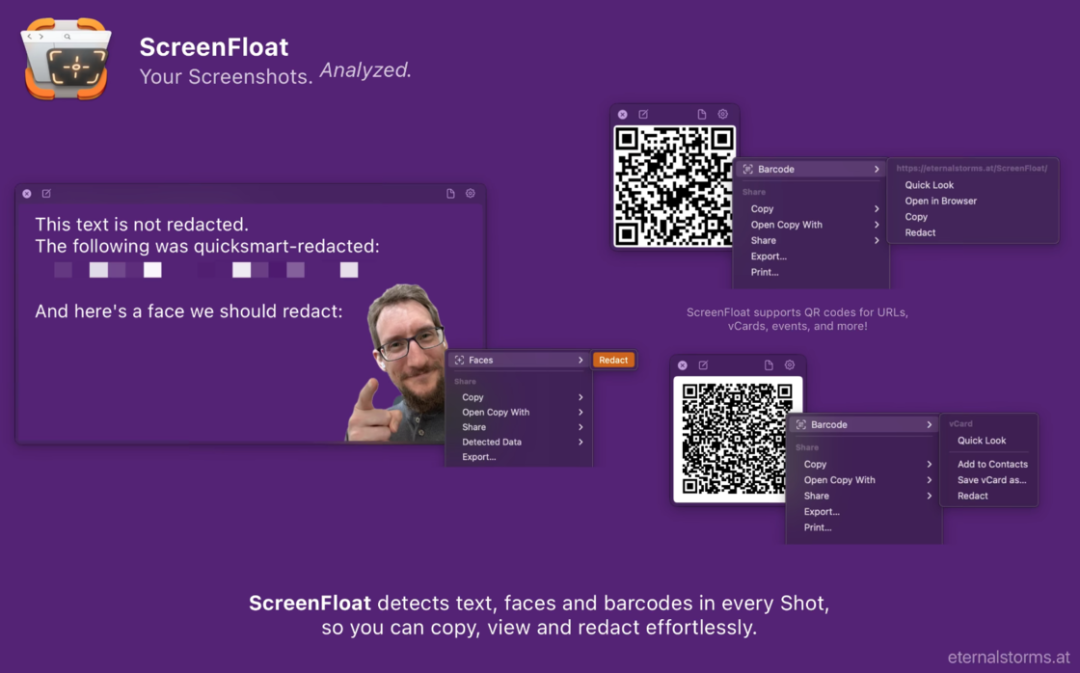Click the edit icon above the vCard QR code
Image resolution: width=1080 pixels, height=673 pixels.
(703, 365)
